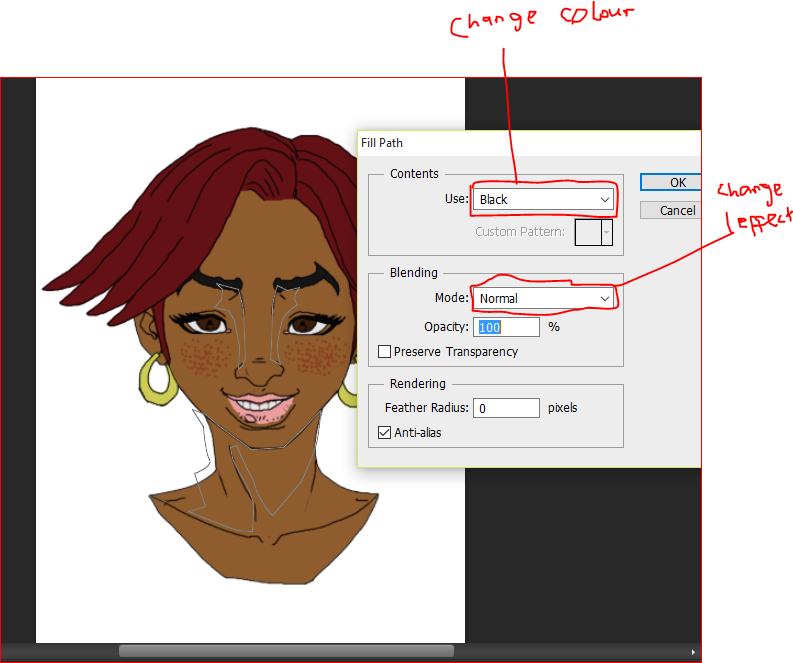Open the Use dropdown showing Black
This screenshot has width=793, height=663.
point(543,199)
